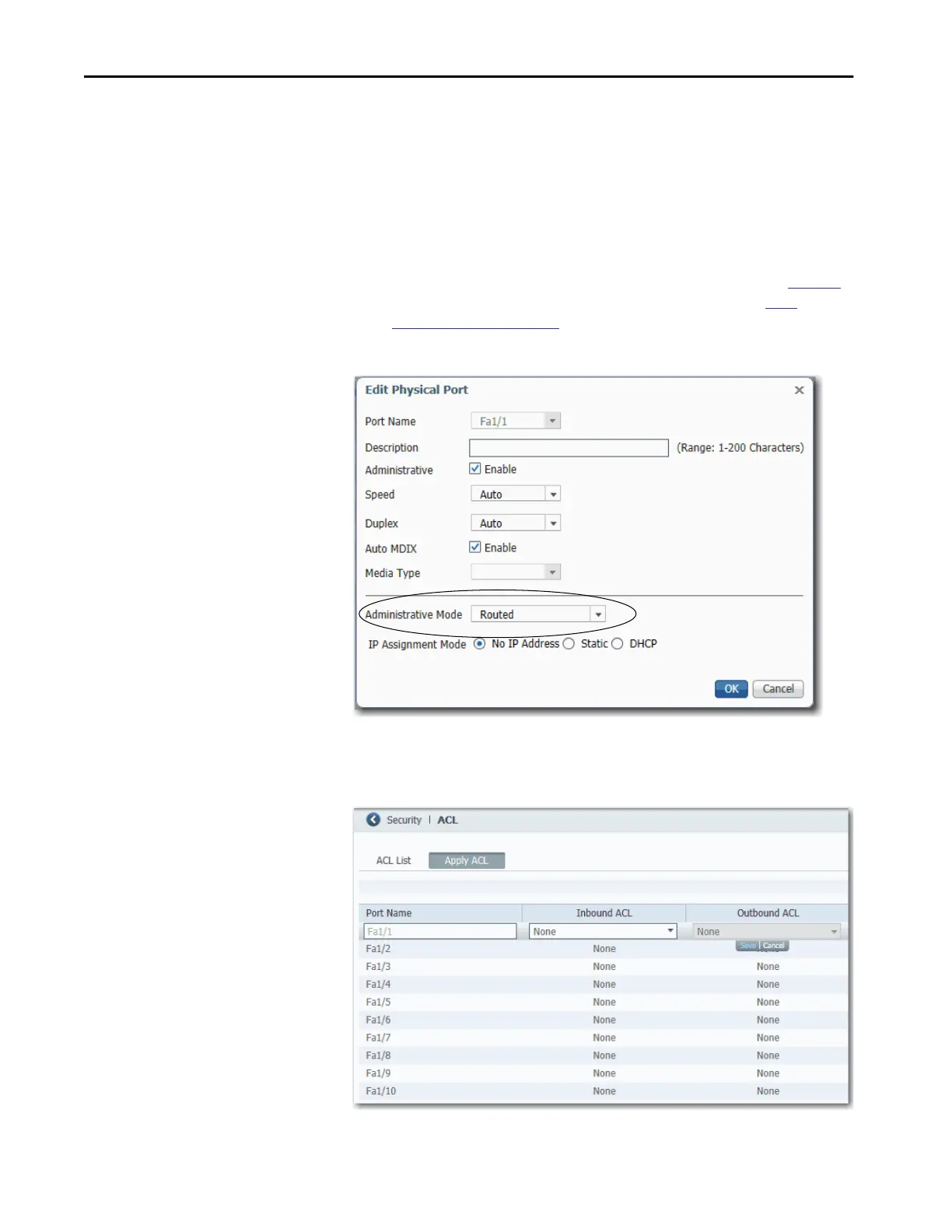The image size is (952, 1232).
Task: Select the Fa1/5 port row
Action: click(603, 1003)
